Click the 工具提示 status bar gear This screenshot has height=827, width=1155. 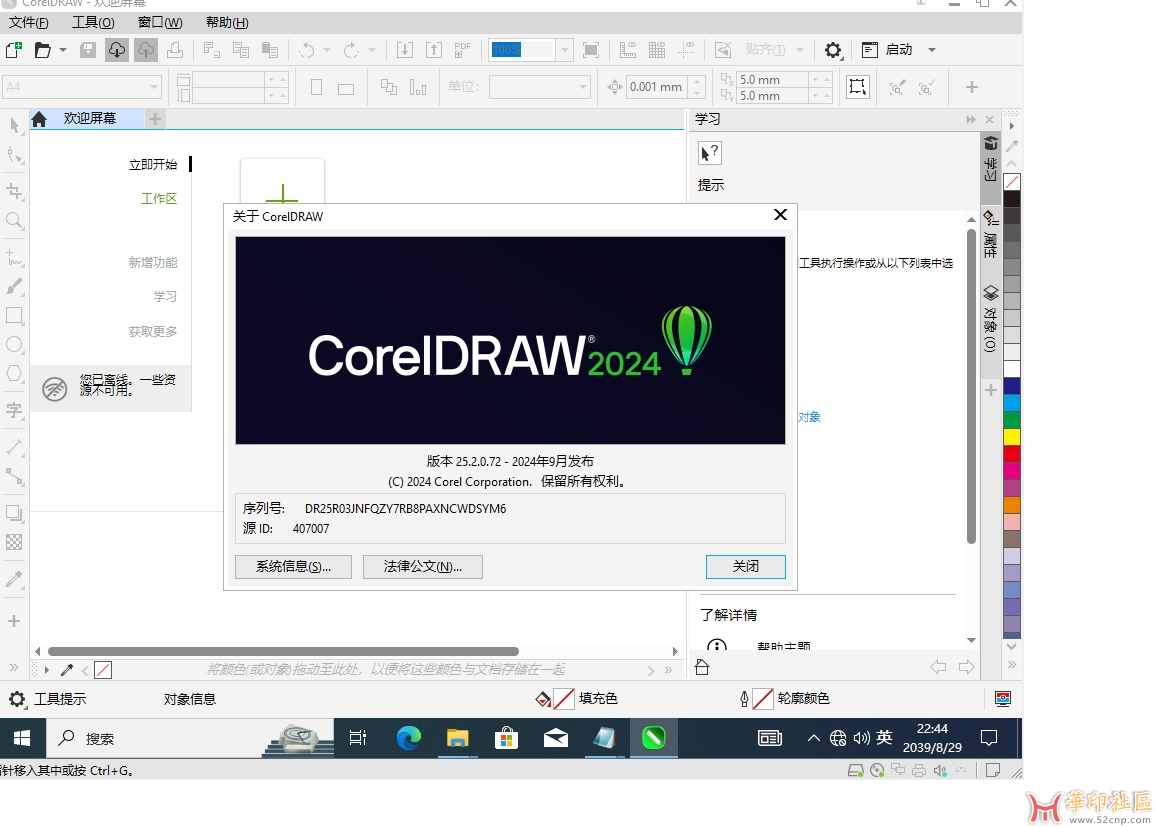17,699
